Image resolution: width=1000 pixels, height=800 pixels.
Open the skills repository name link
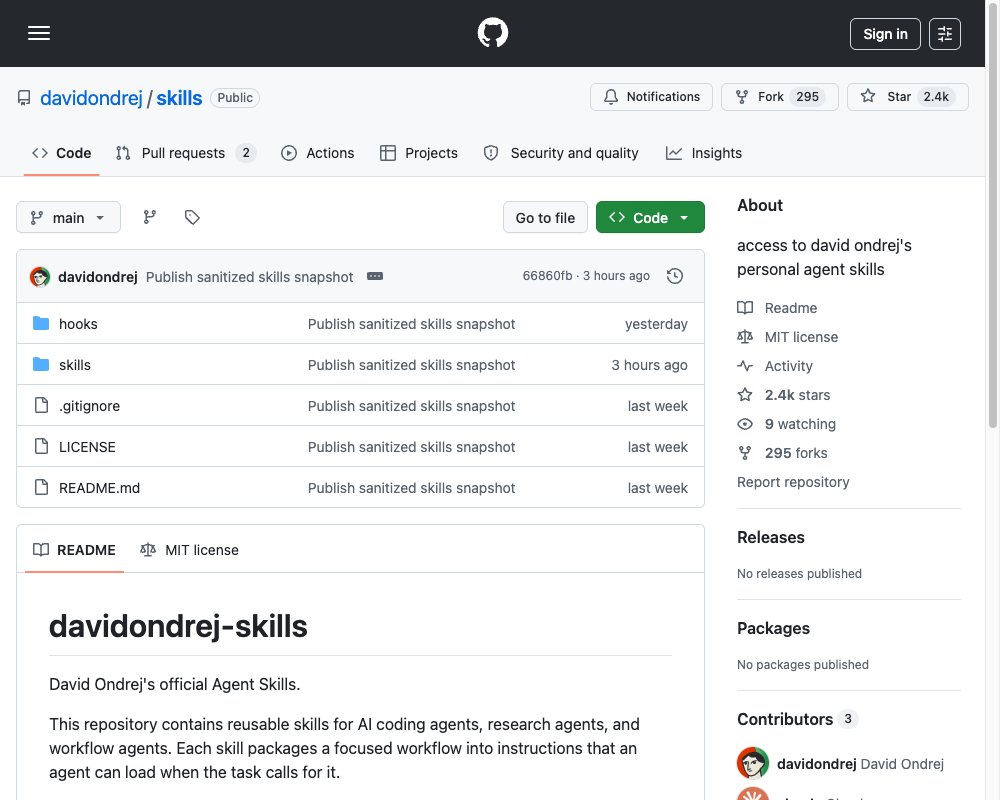tap(179, 98)
